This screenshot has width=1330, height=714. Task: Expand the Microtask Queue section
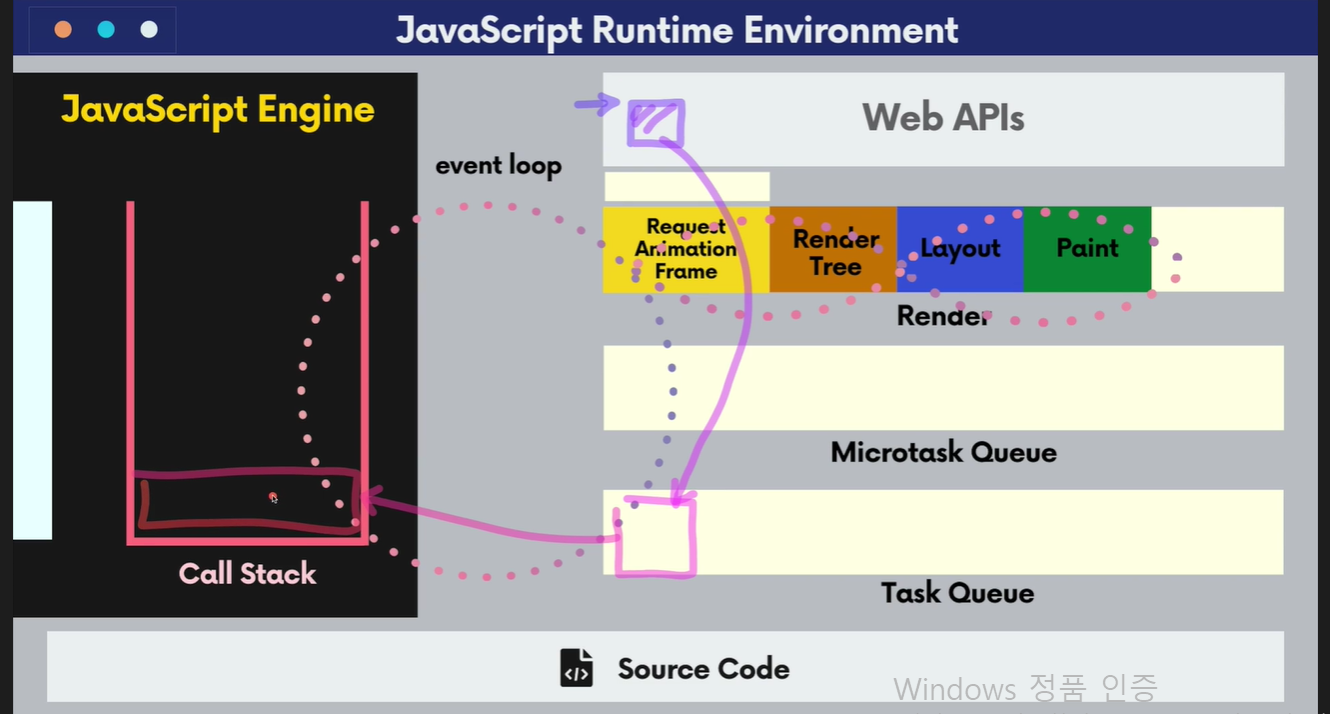click(x=943, y=388)
